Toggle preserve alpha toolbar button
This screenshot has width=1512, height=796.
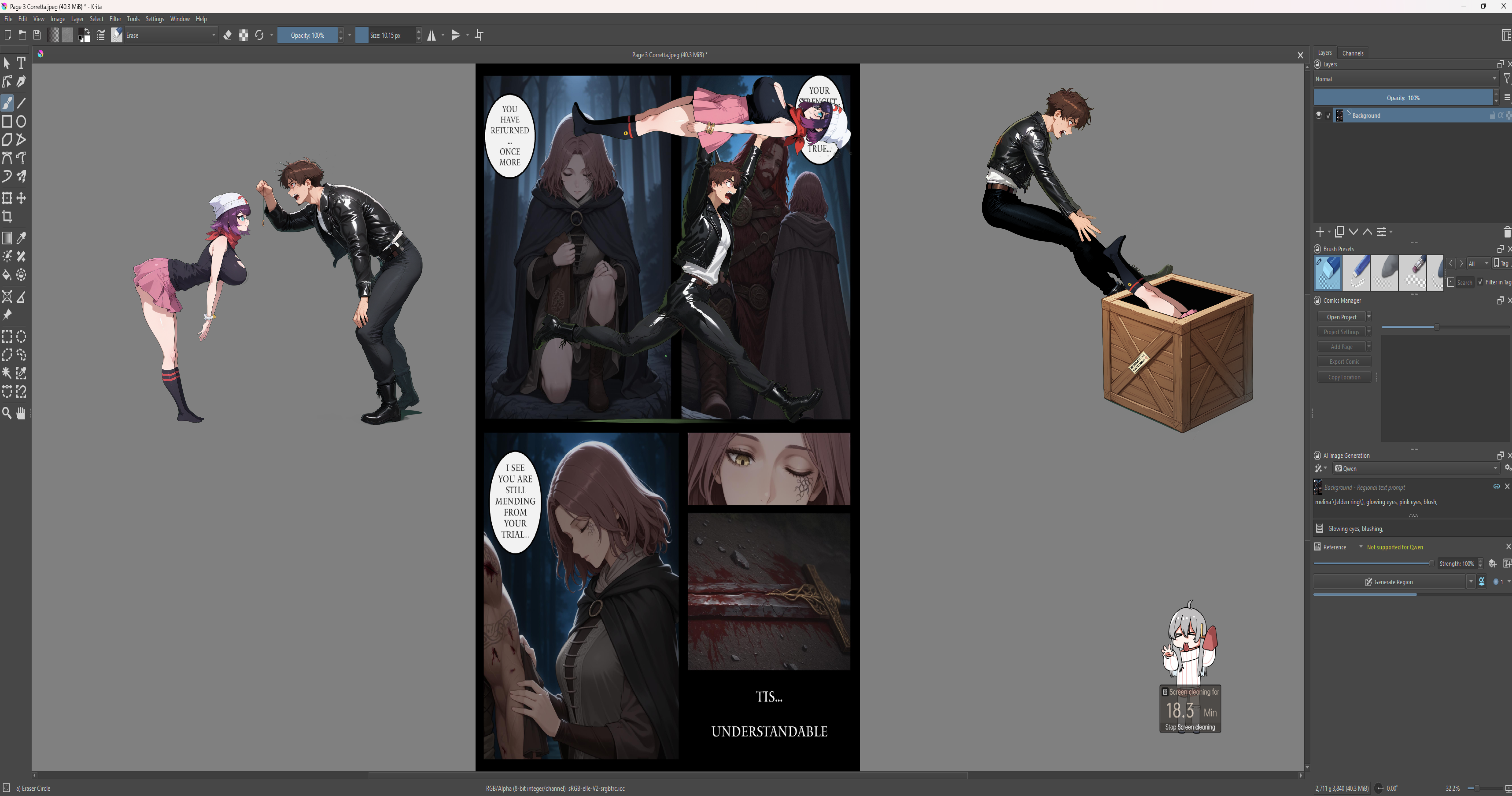coord(244,35)
